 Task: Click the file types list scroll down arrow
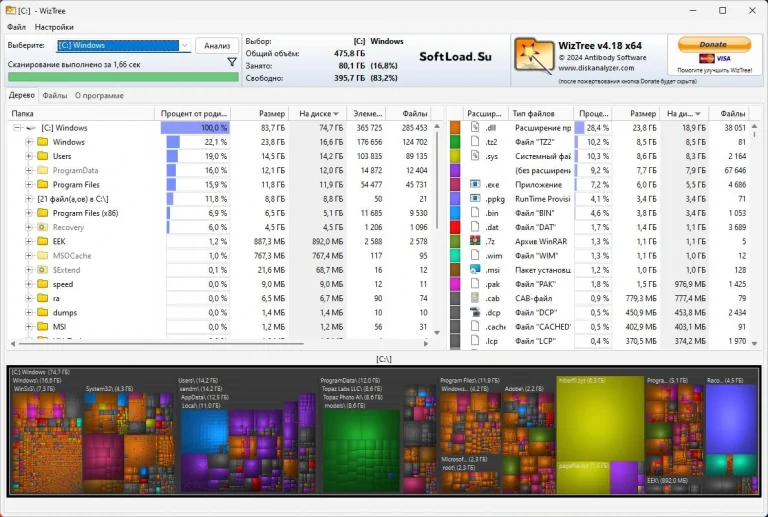pos(754,344)
